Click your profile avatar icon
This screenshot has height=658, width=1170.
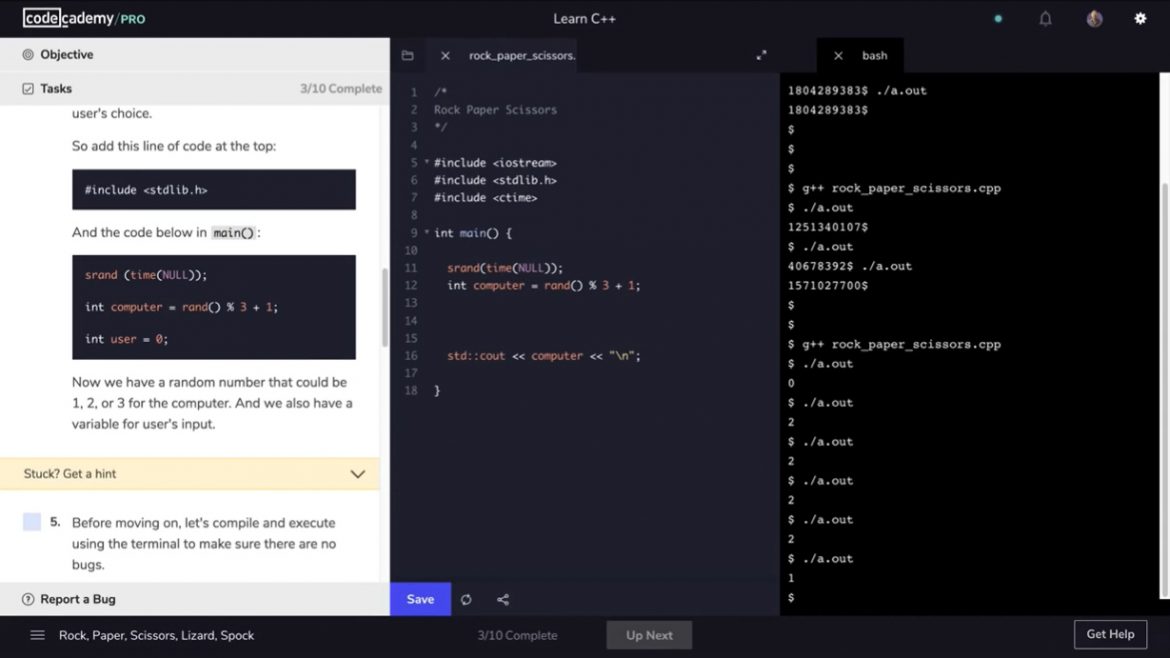[x=1093, y=17]
